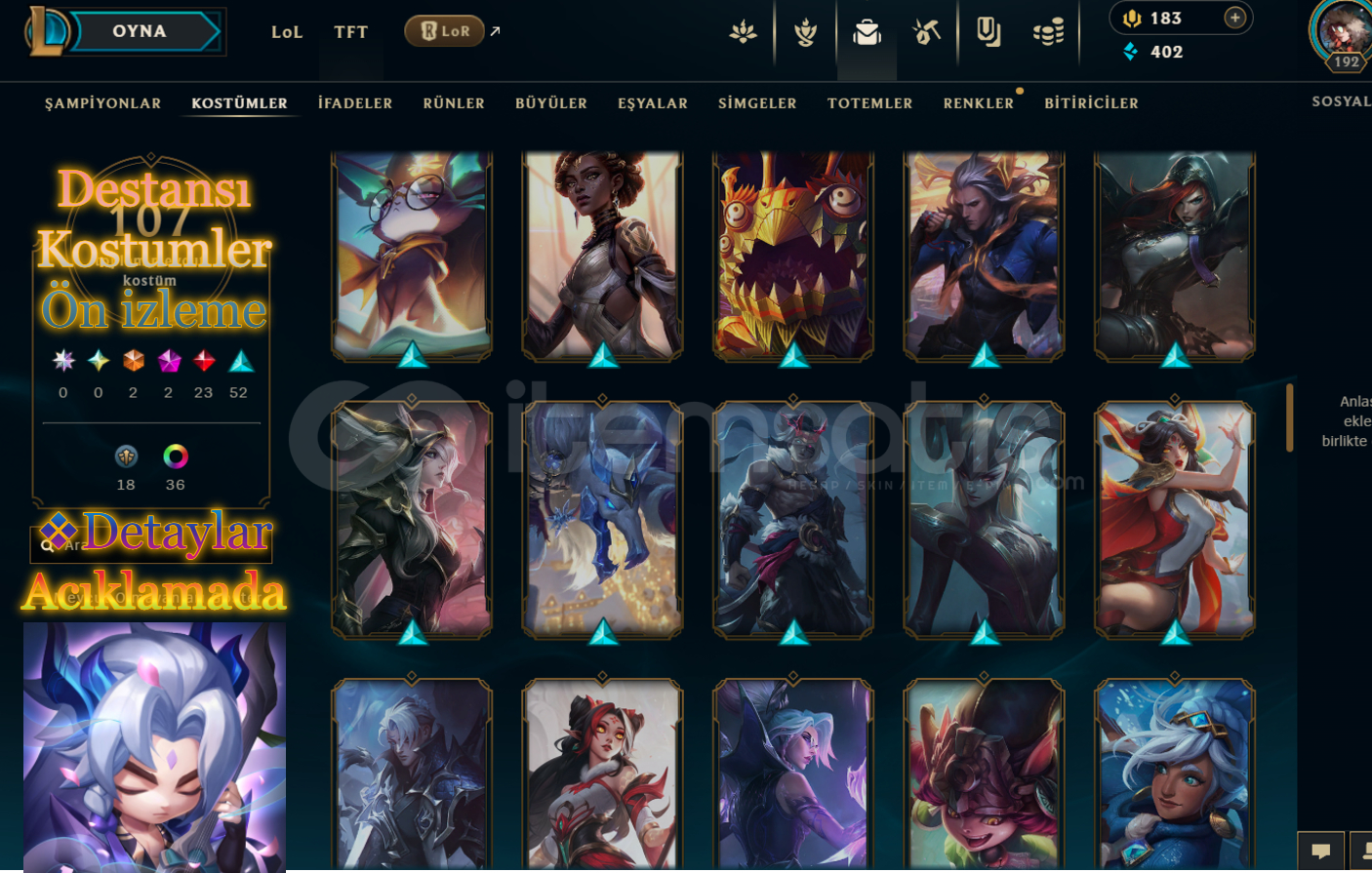Open the Collection backpack icon
1372x873 pixels.
pos(867,32)
